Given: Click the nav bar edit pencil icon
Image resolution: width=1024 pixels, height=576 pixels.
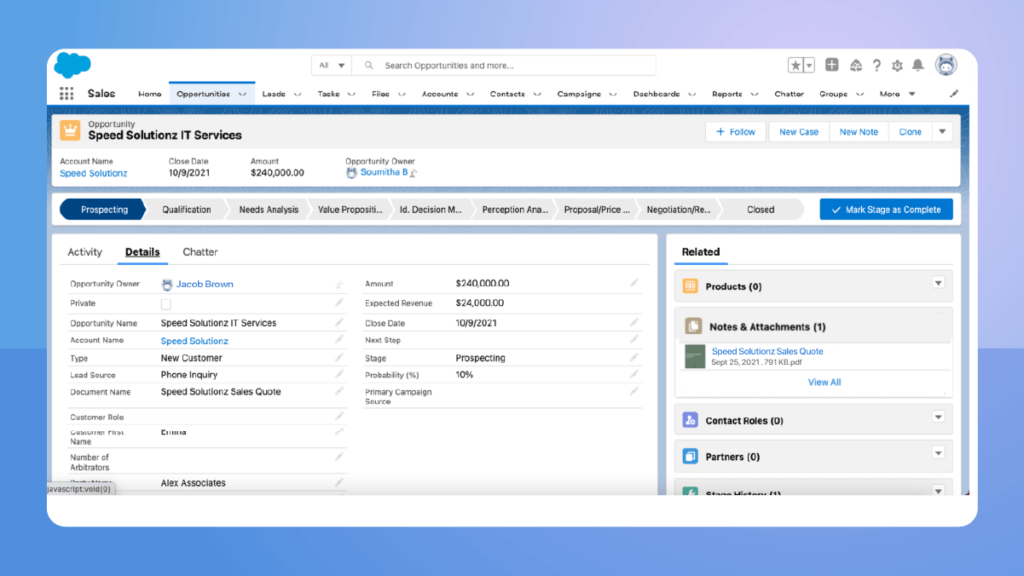Looking at the screenshot, I should tap(953, 94).
